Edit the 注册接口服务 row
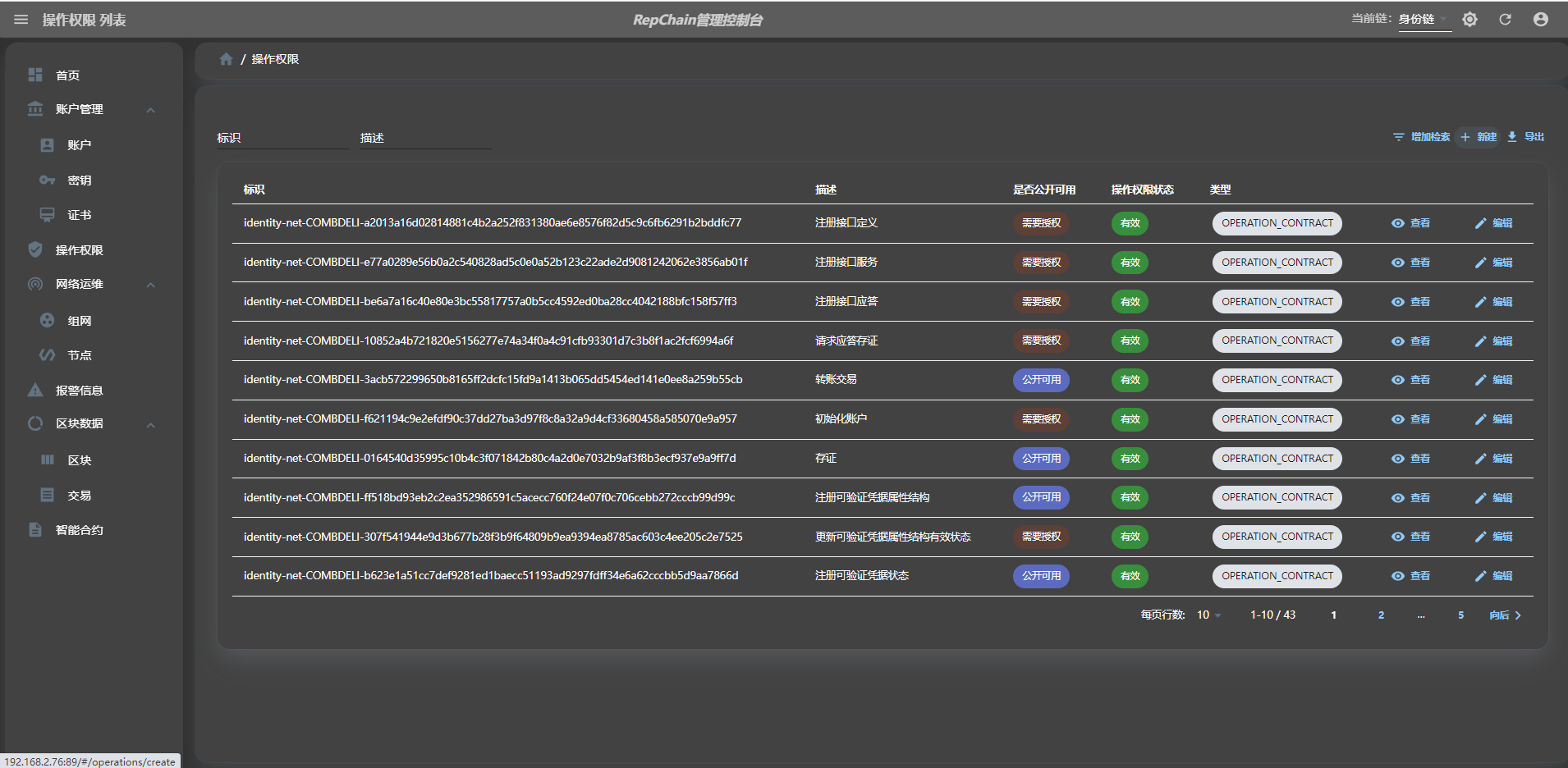The height and width of the screenshot is (768, 1568). click(1494, 263)
